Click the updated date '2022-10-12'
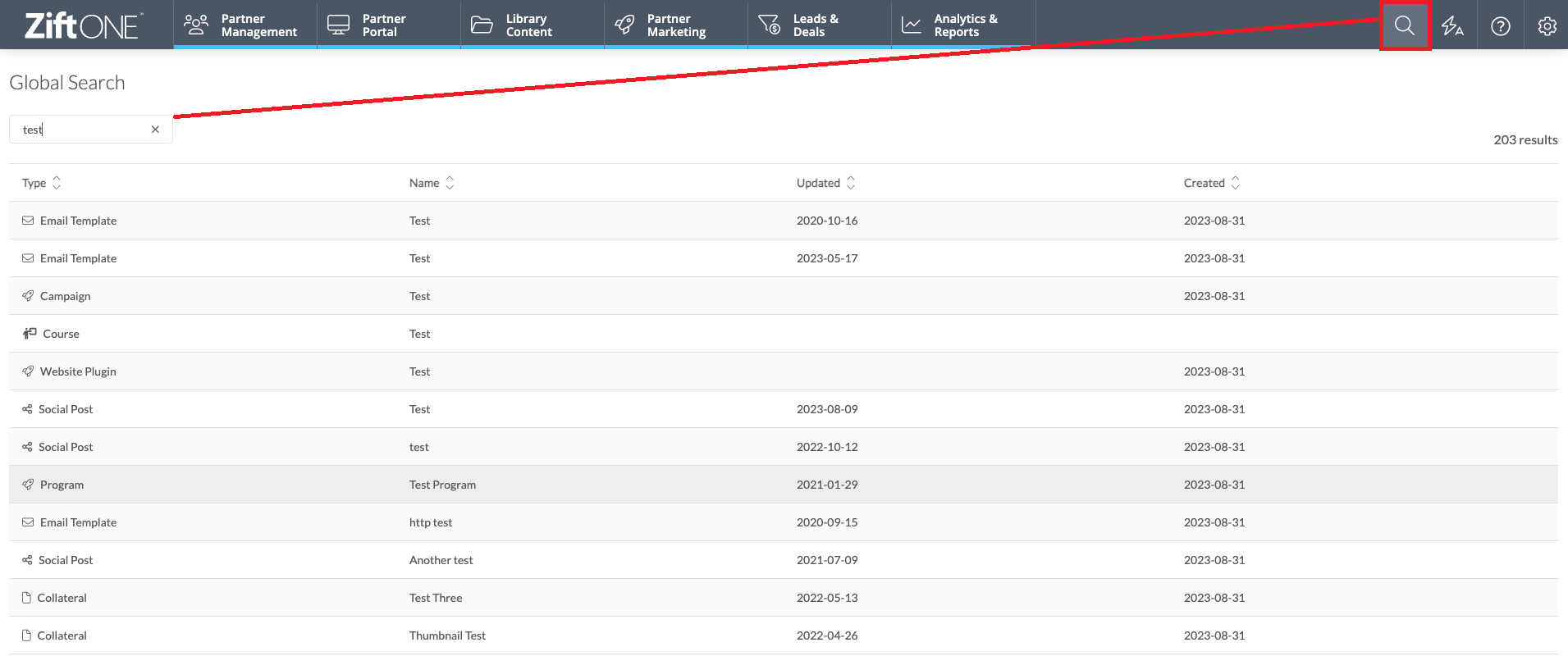The image size is (1568, 656). 827,447
